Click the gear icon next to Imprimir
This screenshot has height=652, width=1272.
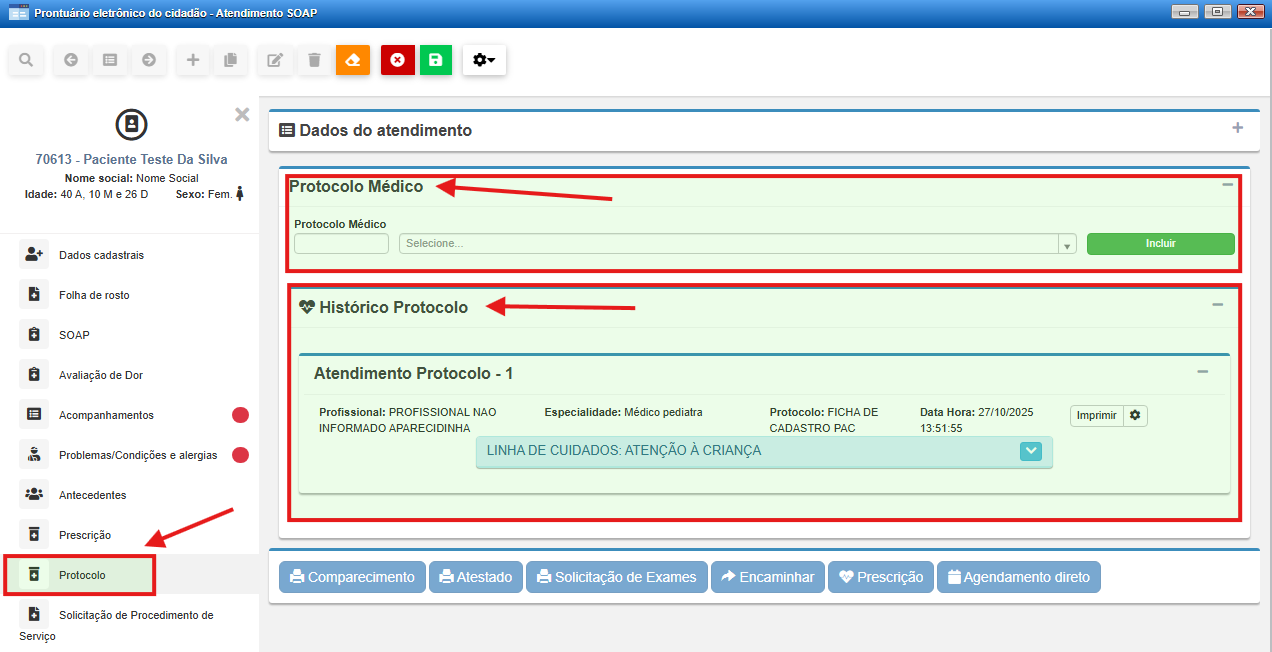(1135, 415)
